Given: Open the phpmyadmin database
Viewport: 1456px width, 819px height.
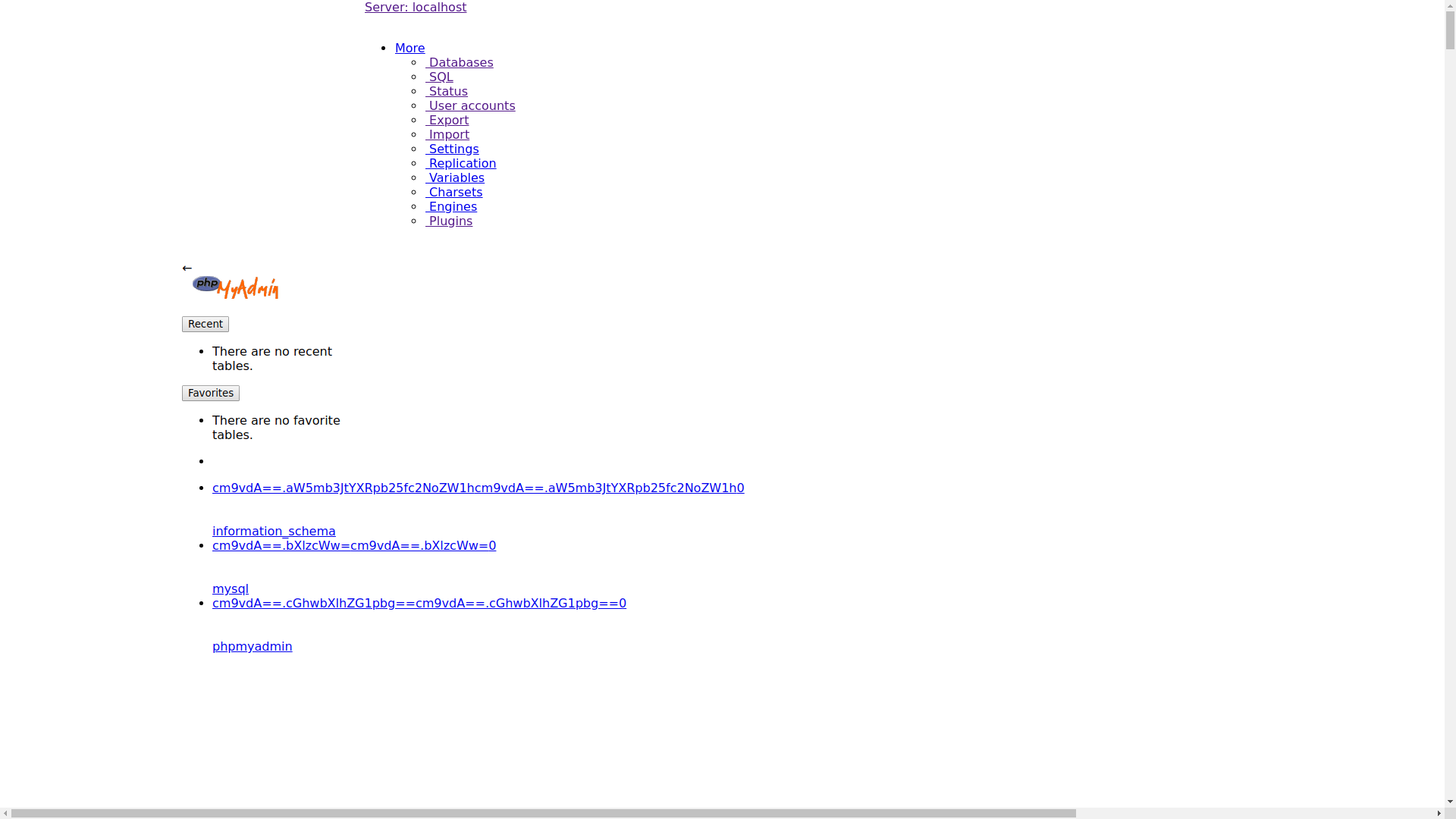Looking at the screenshot, I should [x=252, y=646].
